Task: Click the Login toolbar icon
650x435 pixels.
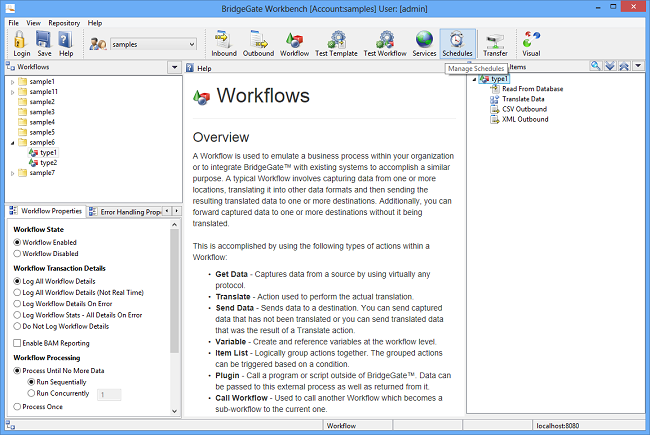Action: pyautogui.click(x=21, y=44)
